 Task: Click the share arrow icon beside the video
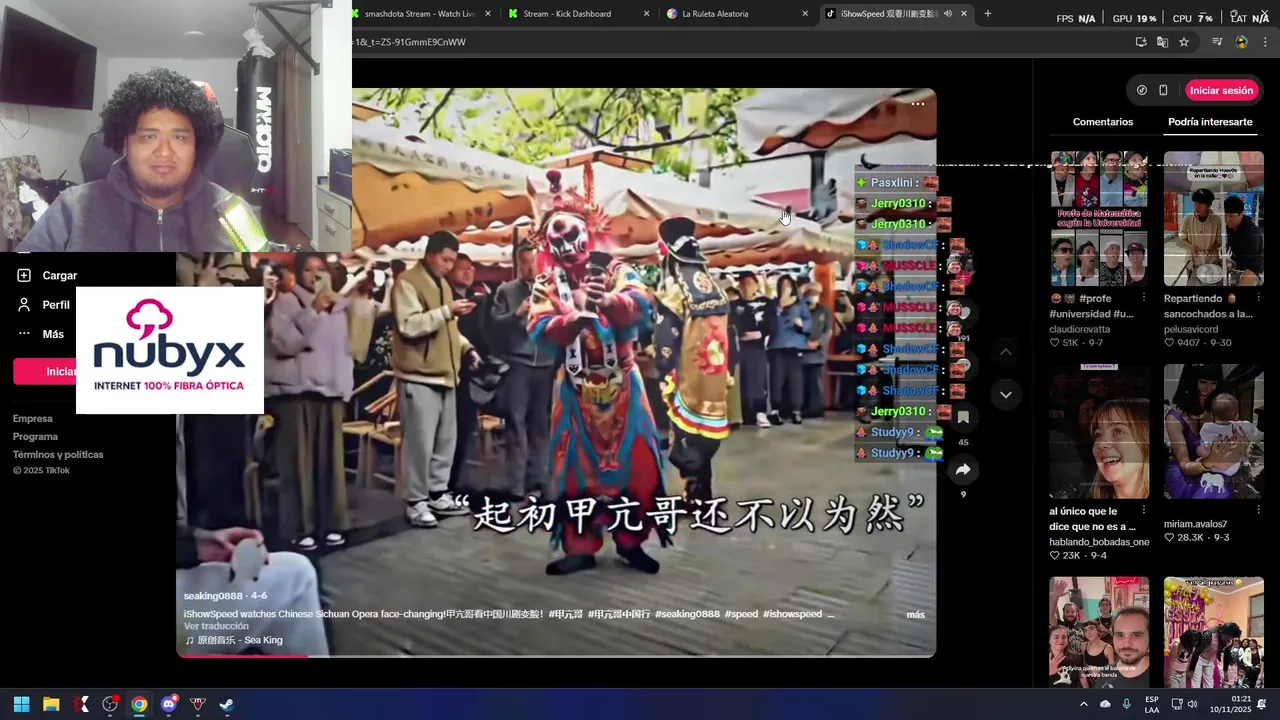pyautogui.click(x=963, y=469)
